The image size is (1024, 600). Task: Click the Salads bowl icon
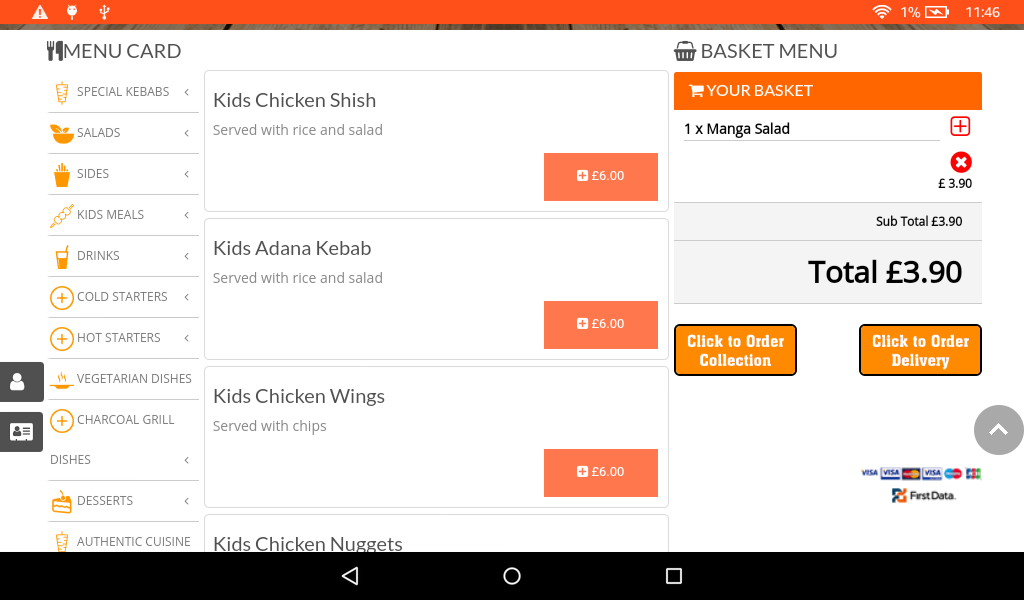(x=61, y=133)
